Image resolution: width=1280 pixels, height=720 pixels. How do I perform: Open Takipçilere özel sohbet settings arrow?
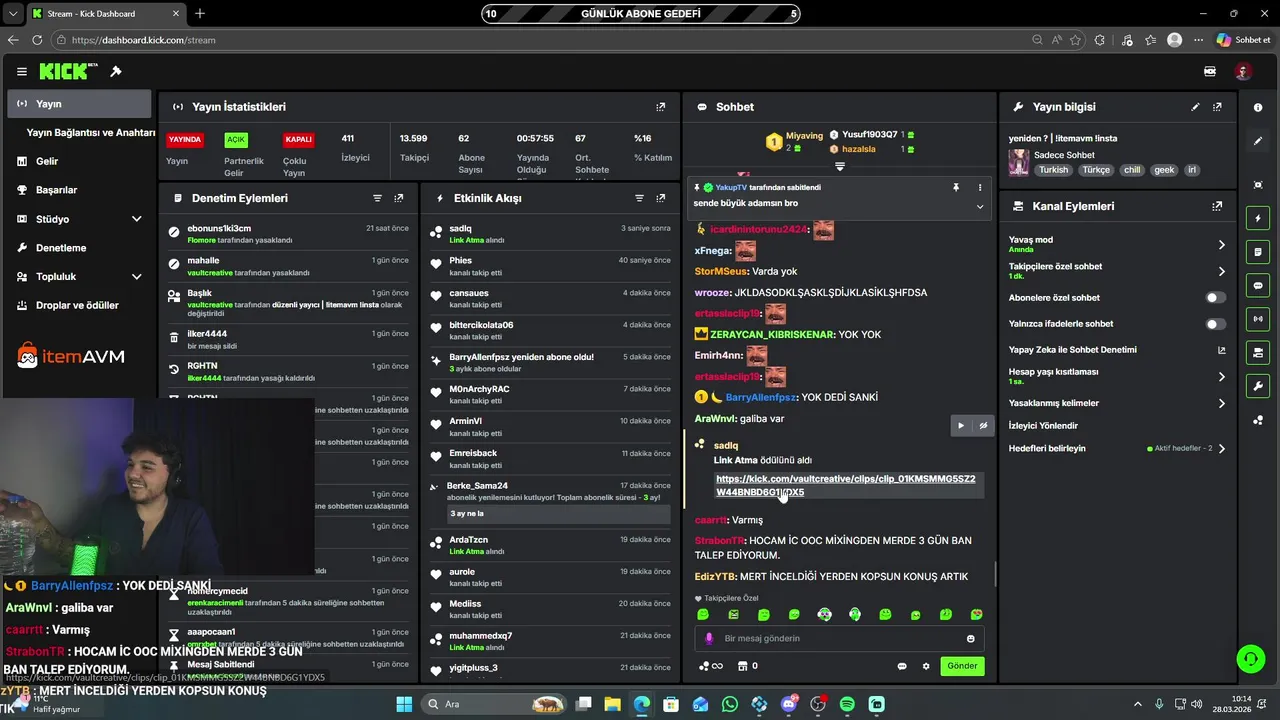tap(1221, 271)
